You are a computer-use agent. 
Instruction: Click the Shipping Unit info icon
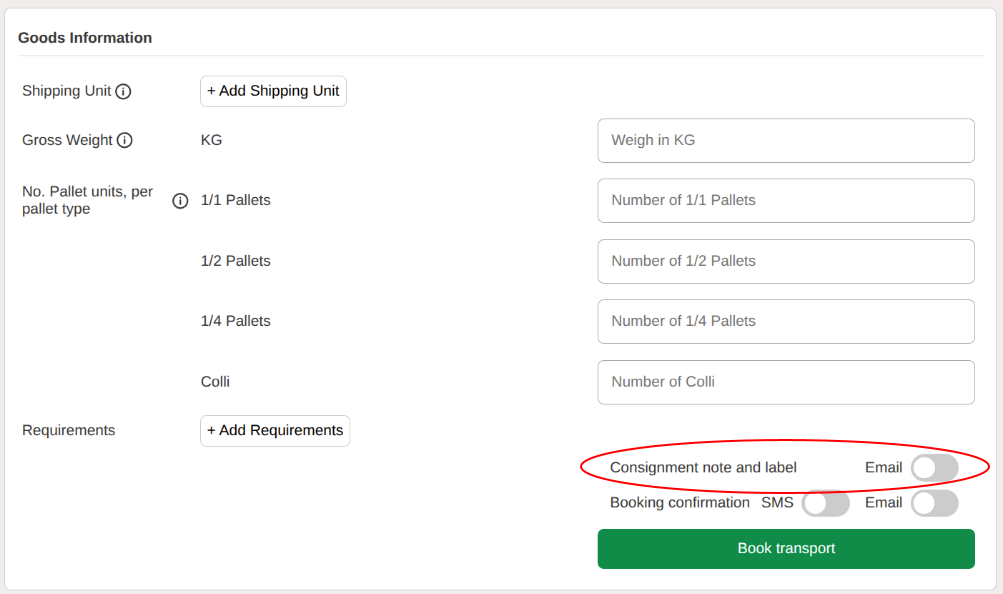pos(123,91)
